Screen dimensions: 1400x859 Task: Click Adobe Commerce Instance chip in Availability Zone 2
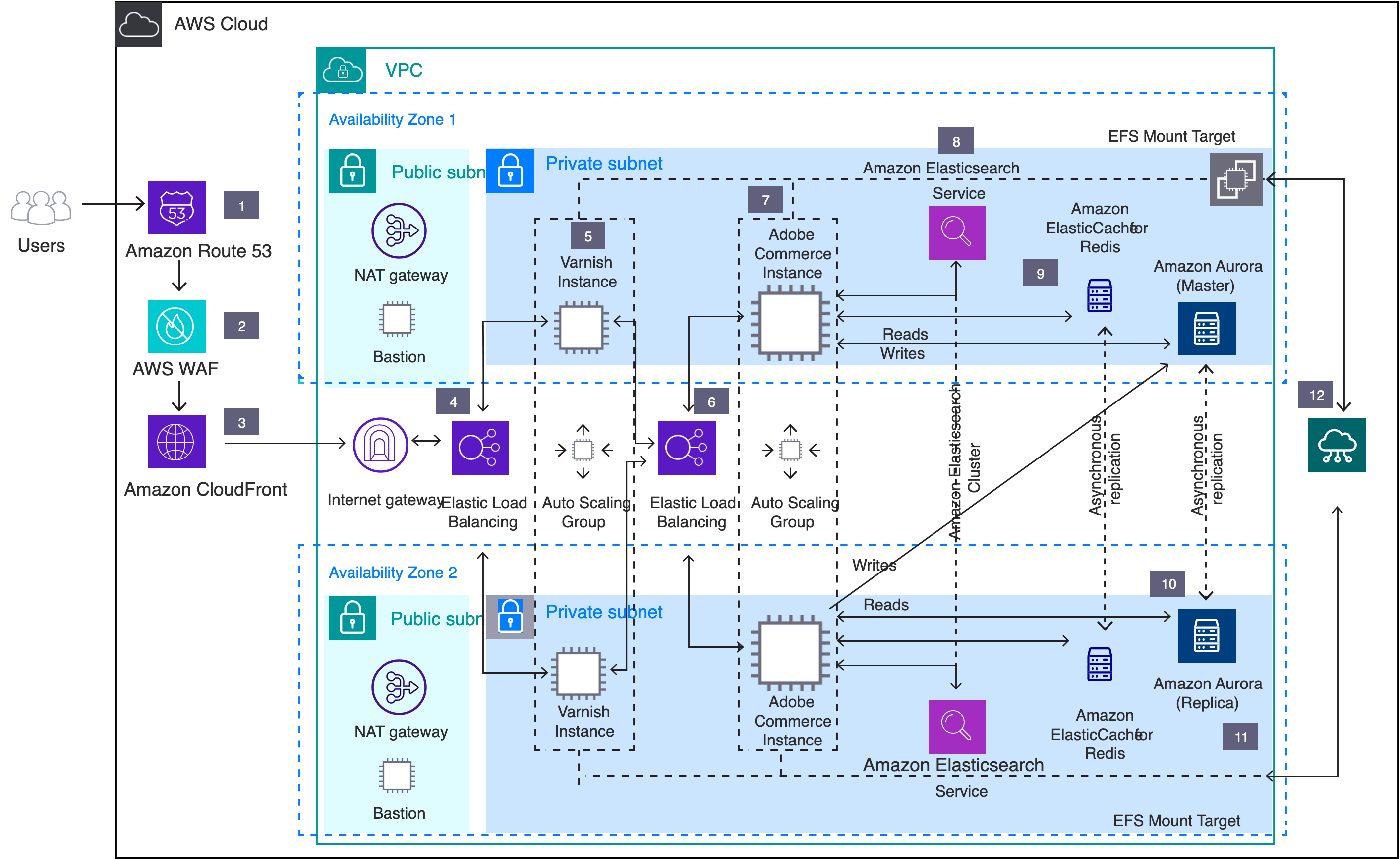click(790, 652)
